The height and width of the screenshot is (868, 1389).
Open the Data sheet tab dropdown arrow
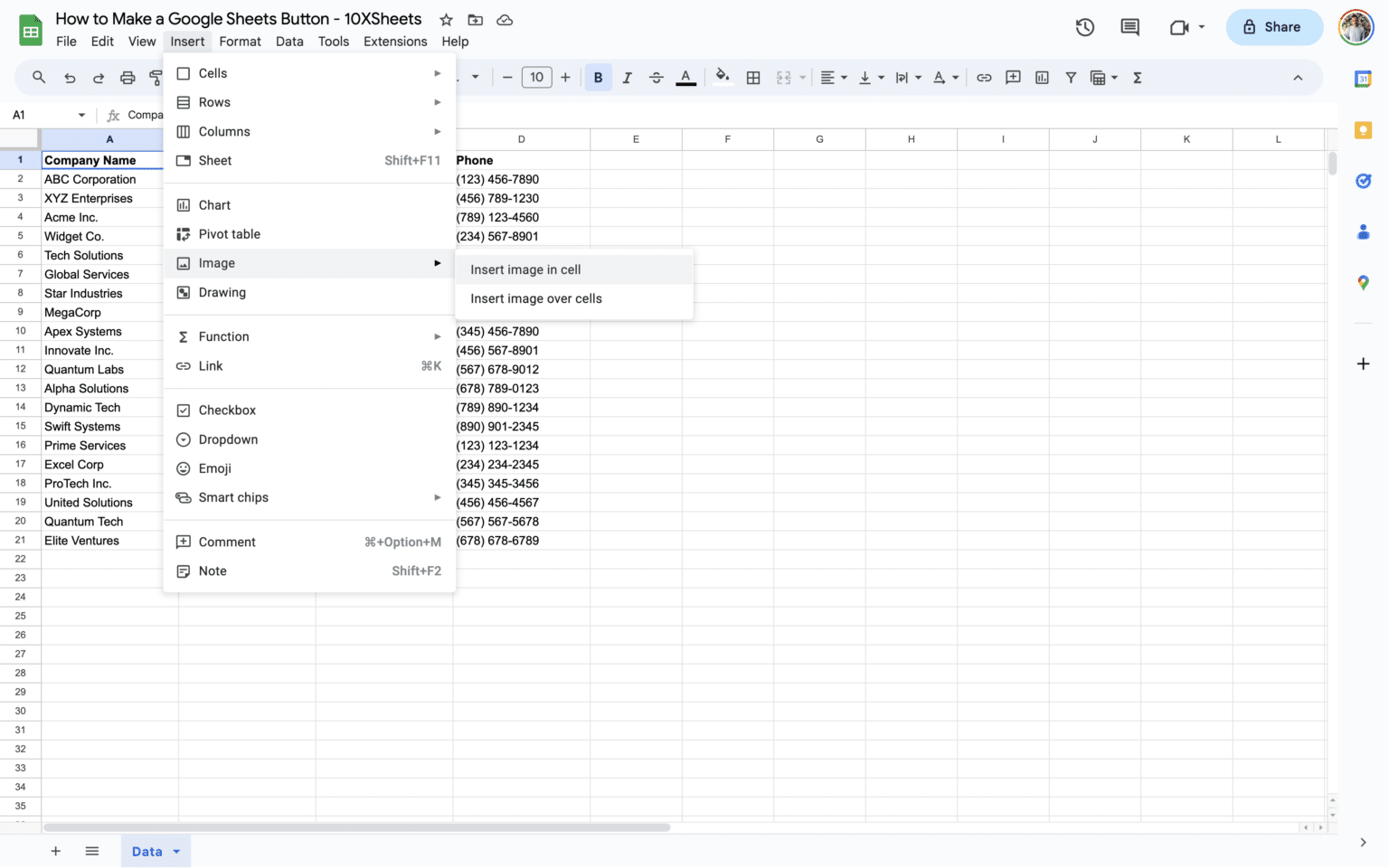pos(177,851)
